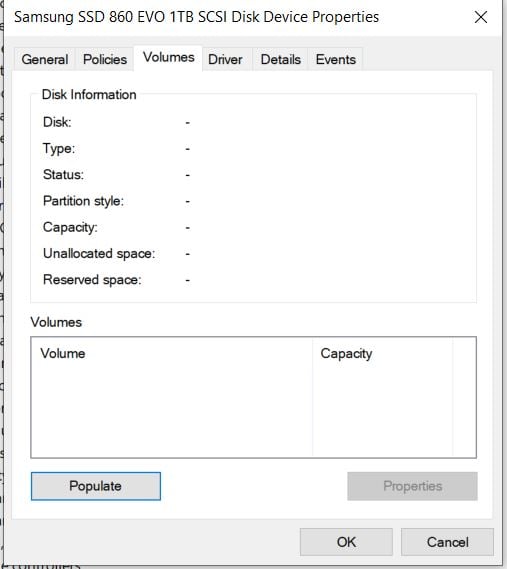
Task: View the Events tab
Action: click(x=336, y=59)
